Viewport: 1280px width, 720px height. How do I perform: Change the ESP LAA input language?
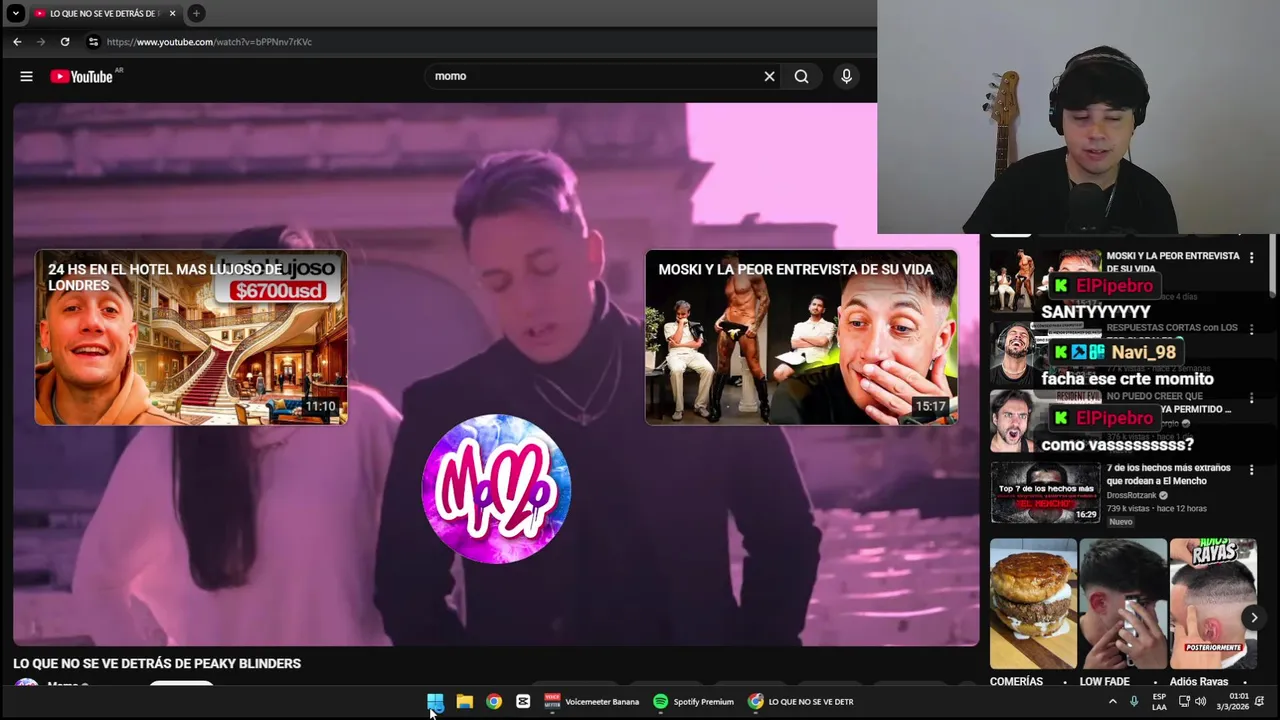click(1159, 701)
